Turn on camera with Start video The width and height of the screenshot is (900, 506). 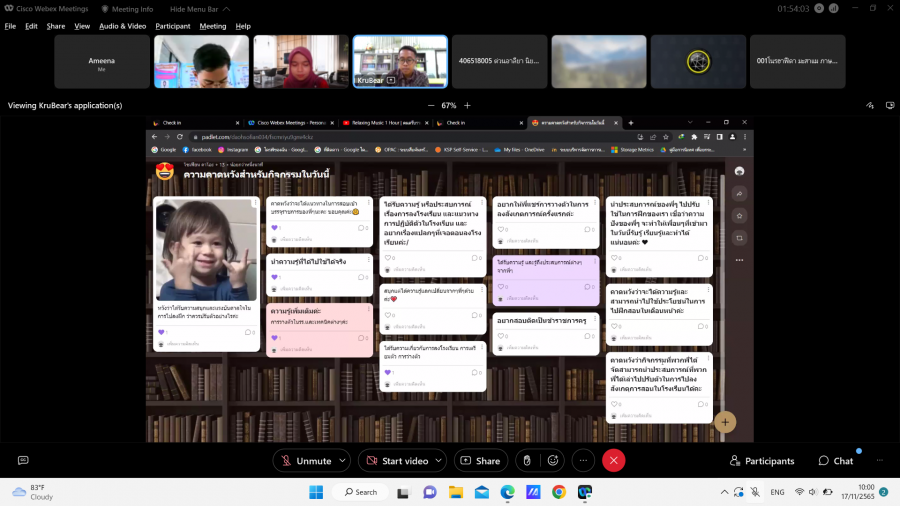pos(397,461)
